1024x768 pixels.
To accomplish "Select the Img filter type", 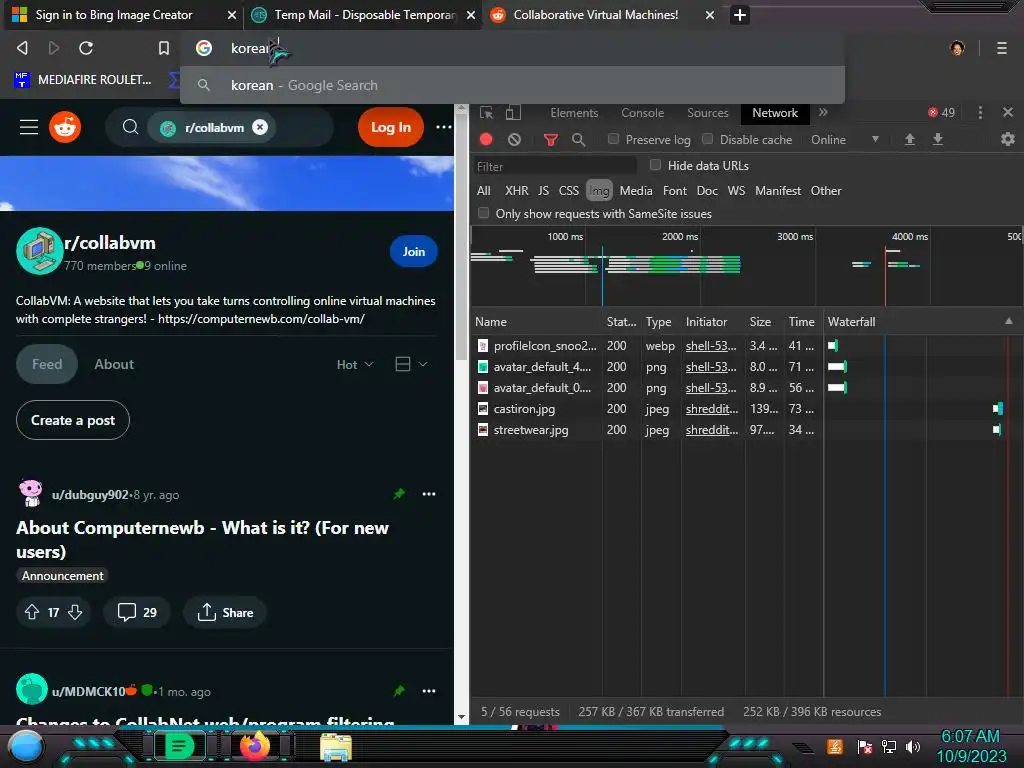I will 599,191.
